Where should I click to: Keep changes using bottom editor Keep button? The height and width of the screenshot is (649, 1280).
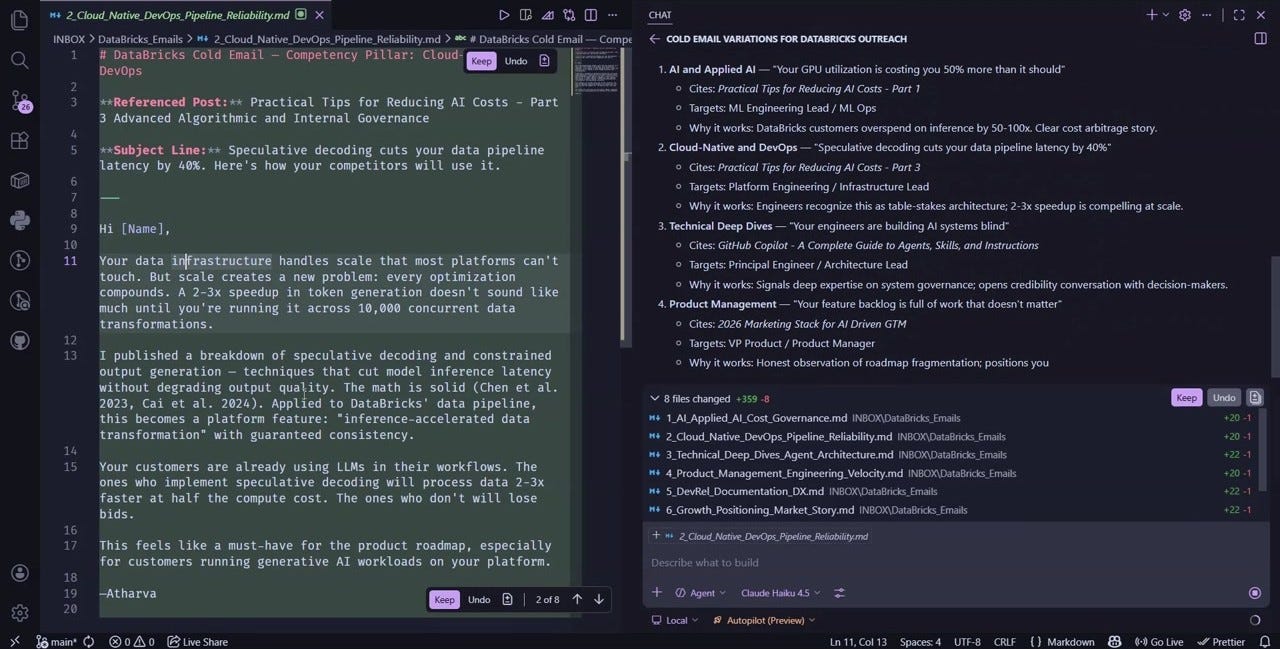point(444,600)
